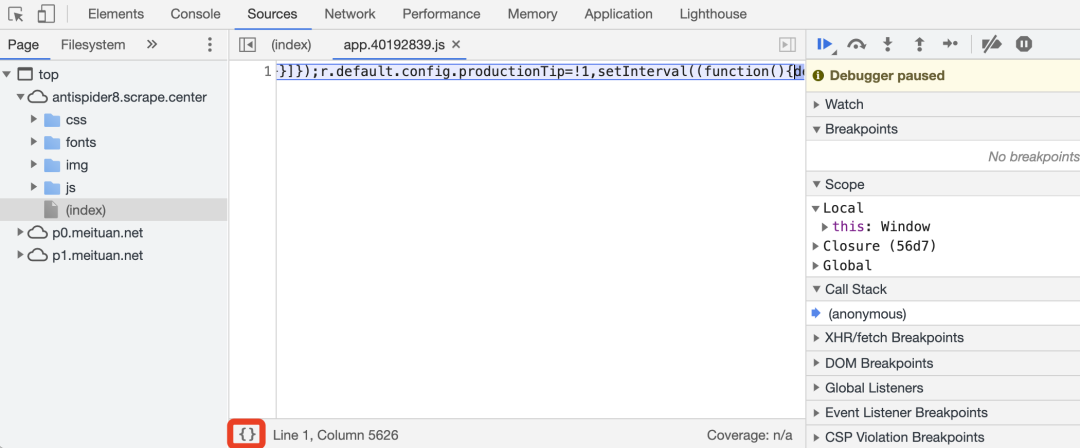Select the (index) file in tree

click(x=85, y=210)
